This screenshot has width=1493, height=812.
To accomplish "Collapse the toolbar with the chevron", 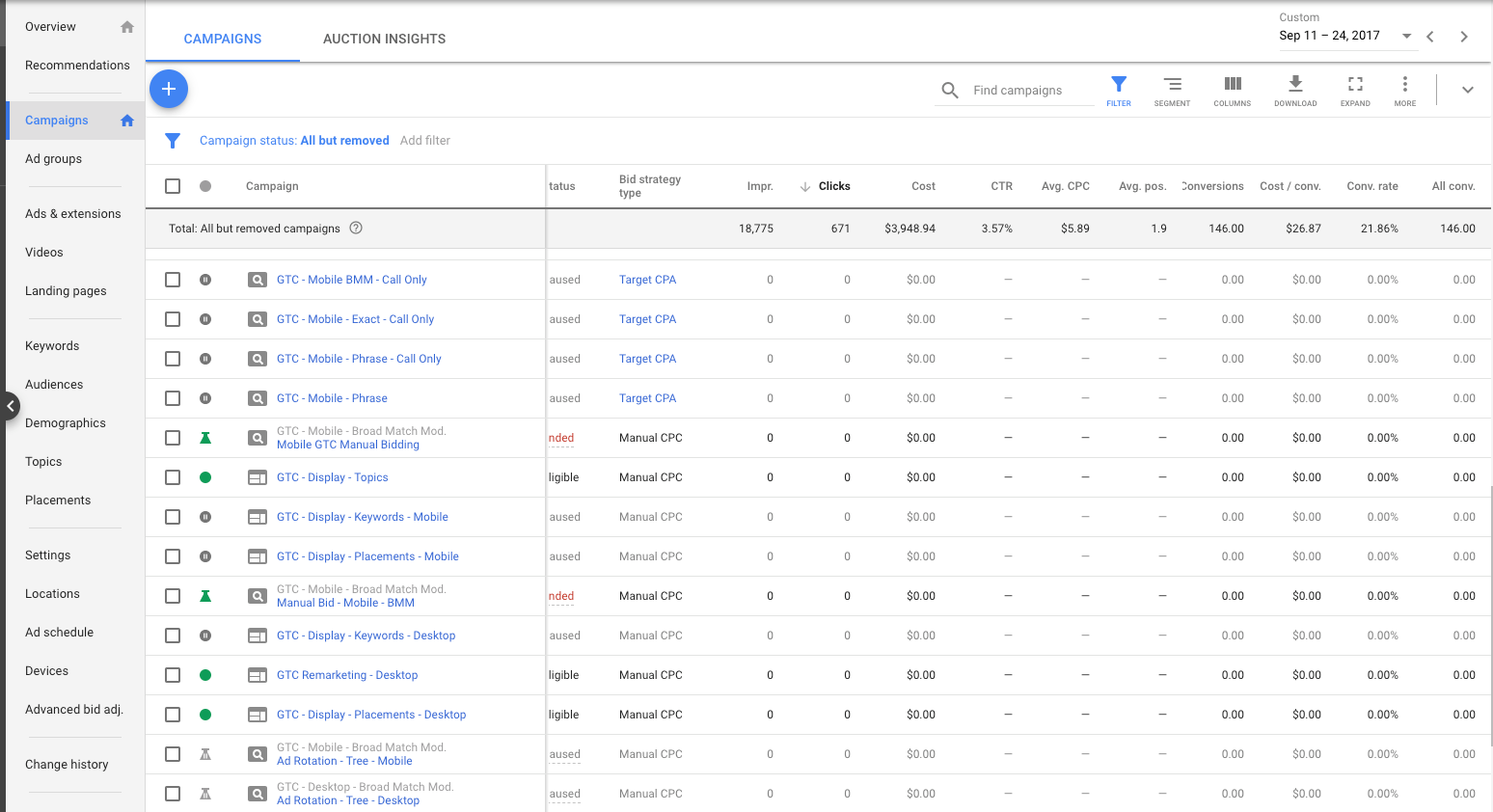I will (x=1467, y=90).
